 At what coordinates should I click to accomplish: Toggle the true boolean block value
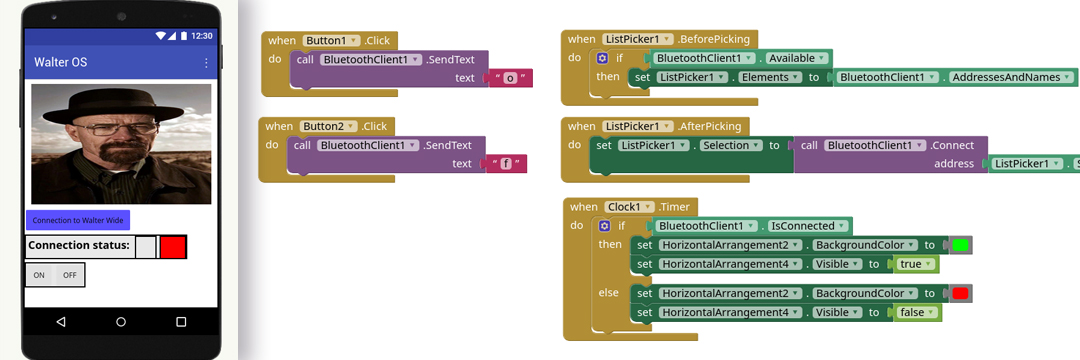915,264
